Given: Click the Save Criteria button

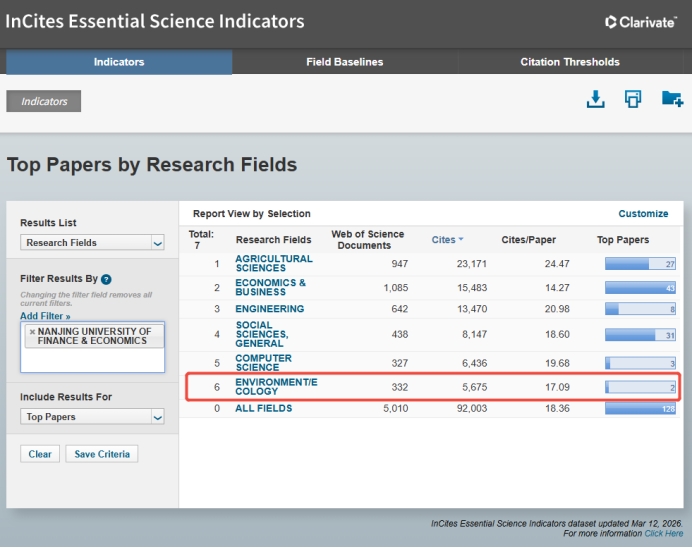Looking at the screenshot, I should click(x=102, y=454).
